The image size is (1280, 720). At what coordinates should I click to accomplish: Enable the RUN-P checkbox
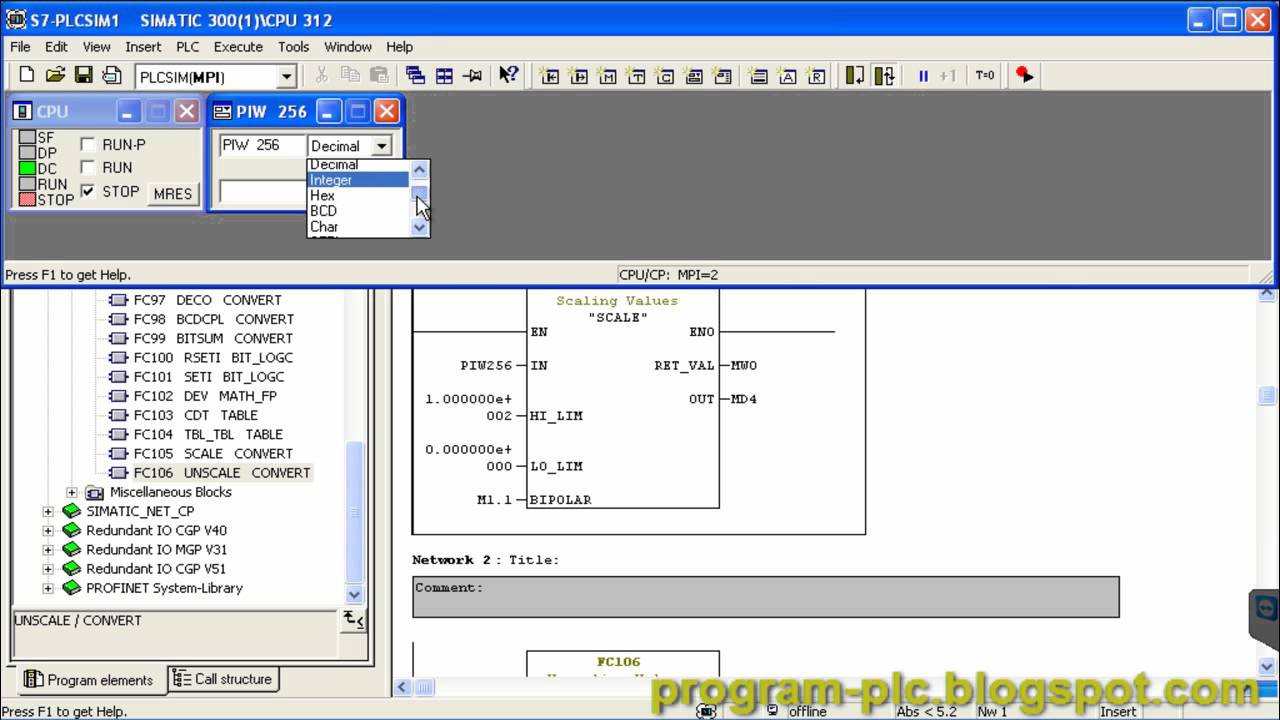point(88,145)
